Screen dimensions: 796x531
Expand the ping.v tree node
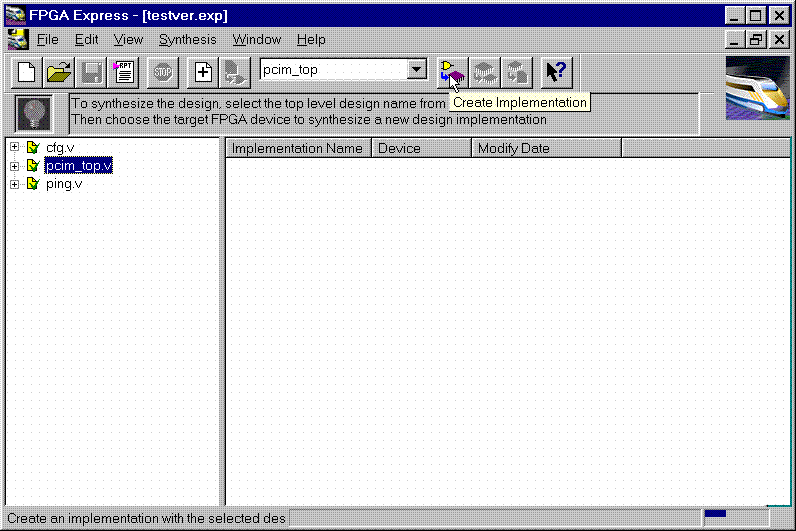coord(14,184)
